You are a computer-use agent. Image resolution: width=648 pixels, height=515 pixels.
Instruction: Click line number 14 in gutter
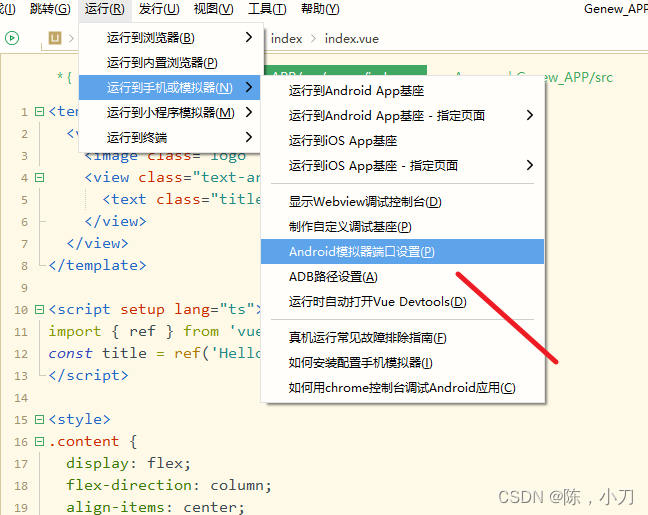click(x=21, y=398)
